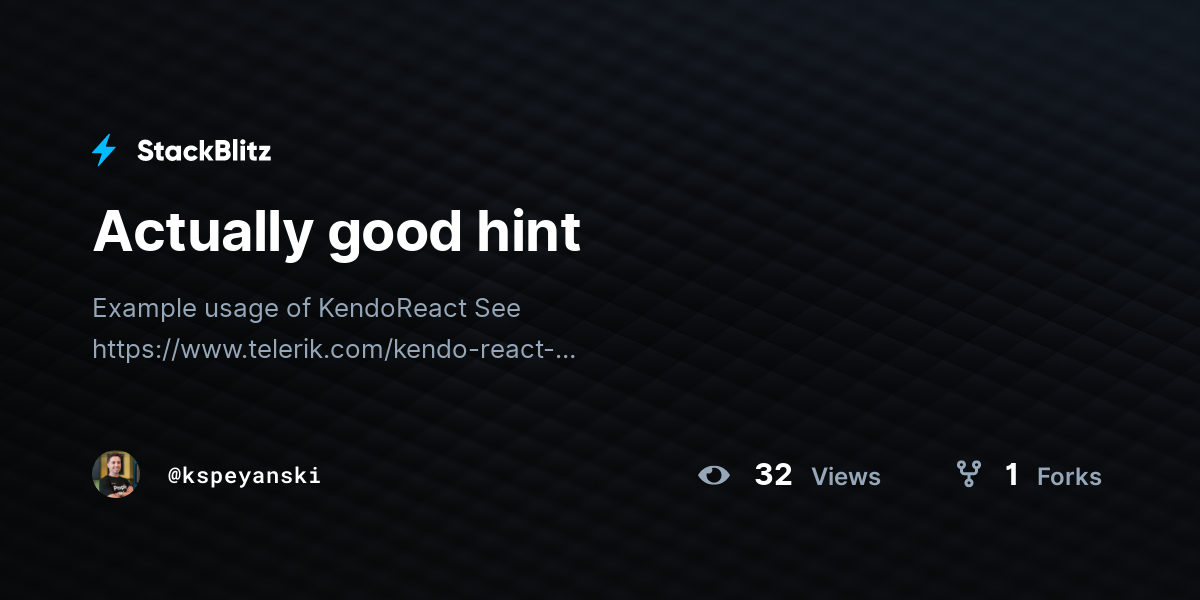
Task: Click the StackBlitz wordmark text
Action: [x=204, y=151]
